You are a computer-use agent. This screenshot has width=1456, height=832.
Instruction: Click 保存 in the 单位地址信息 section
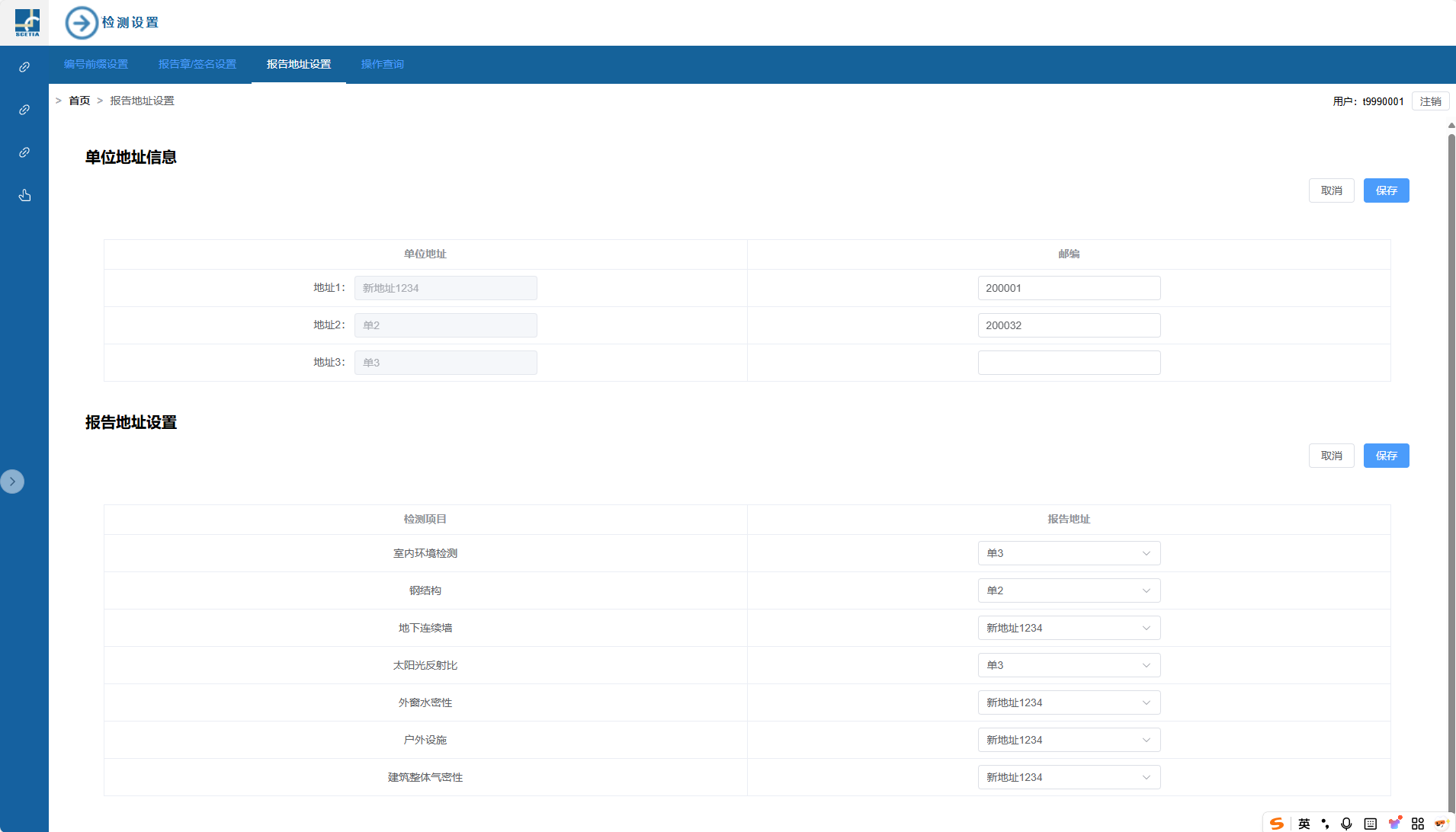point(1386,190)
